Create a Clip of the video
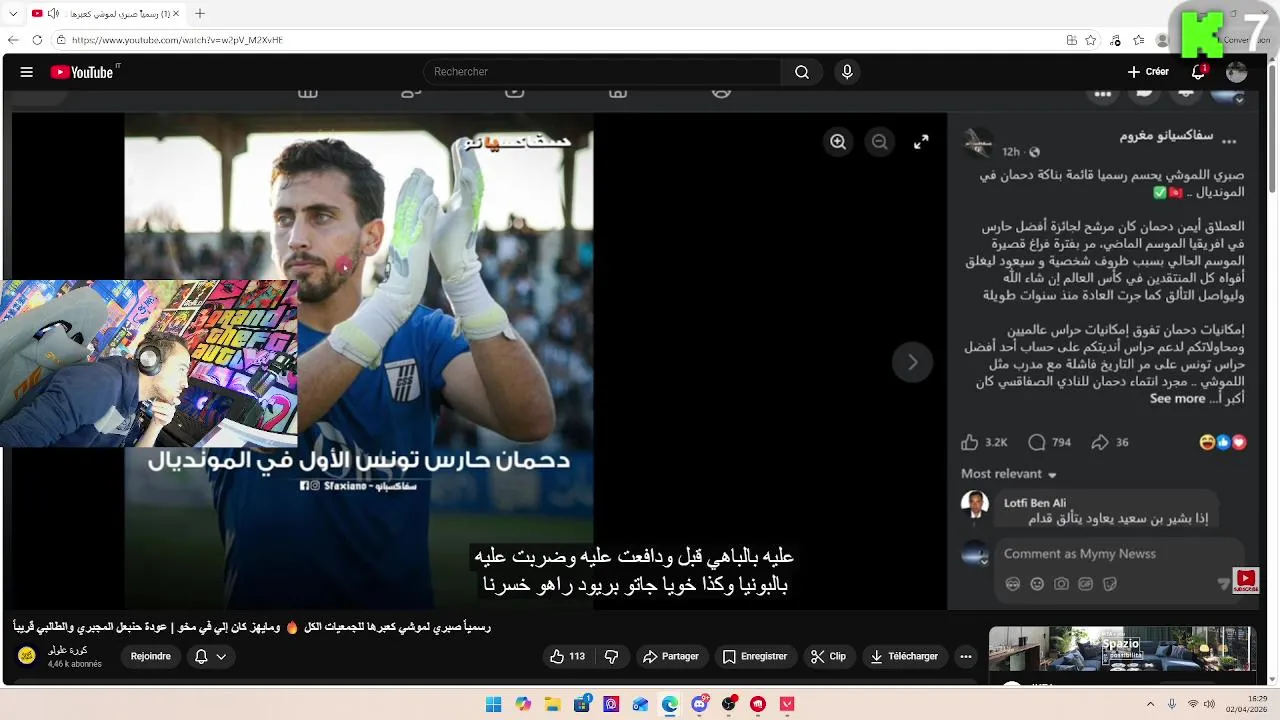1280x720 pixels. [x=828, y=656]
